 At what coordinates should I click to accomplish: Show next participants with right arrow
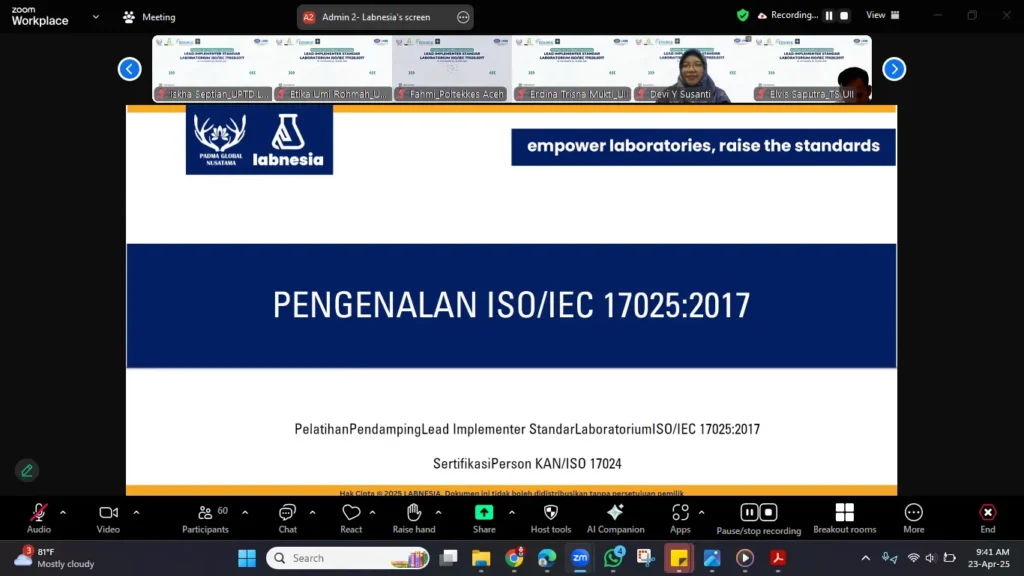pyautogui.click(x=894, y=69)
